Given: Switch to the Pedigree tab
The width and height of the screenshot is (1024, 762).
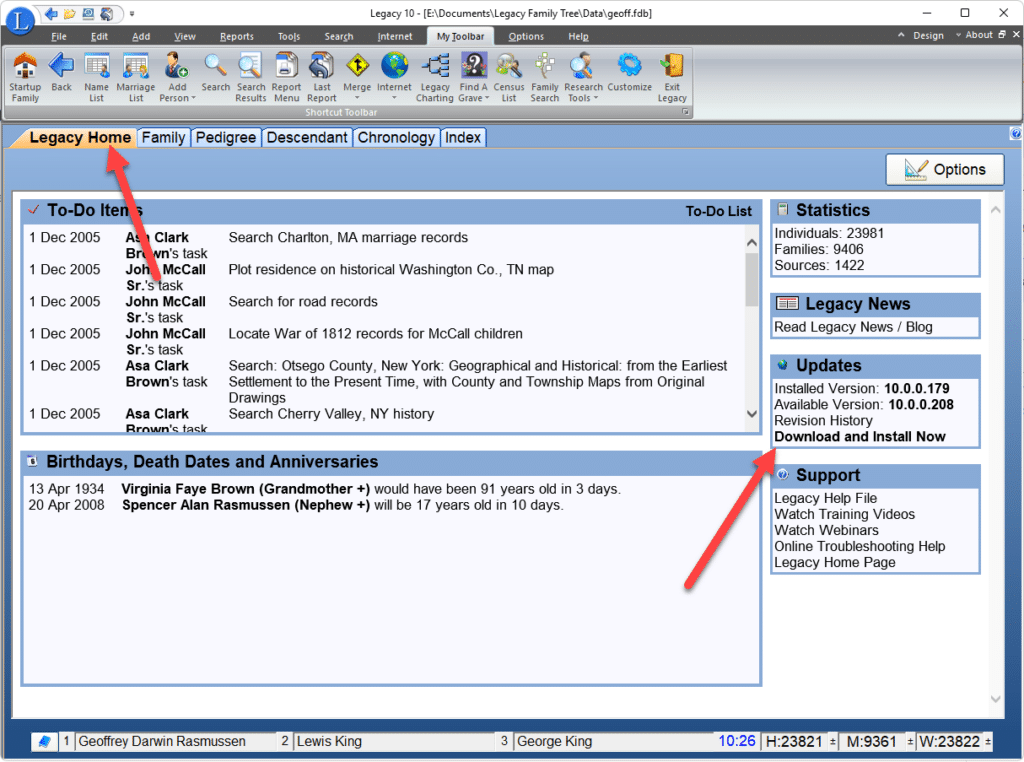Looking at the screenshot, I should click(226, 138).
